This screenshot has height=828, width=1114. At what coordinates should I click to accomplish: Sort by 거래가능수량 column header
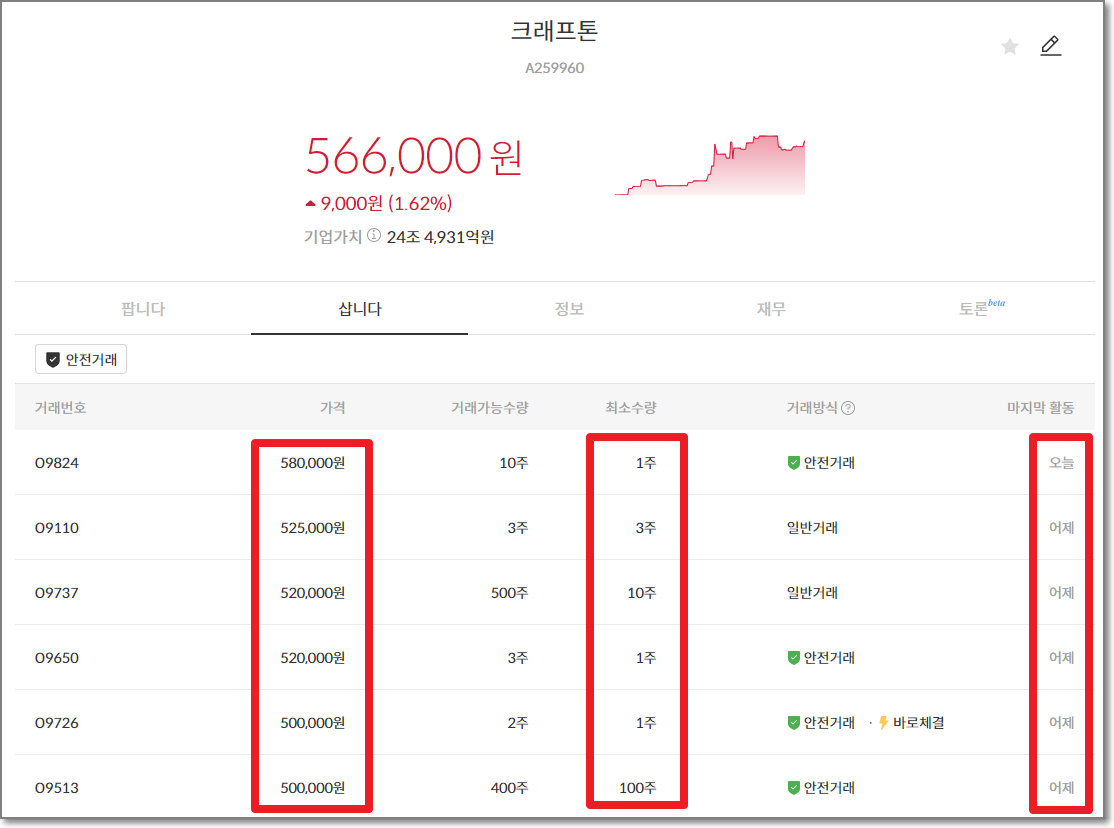point(490,407)
